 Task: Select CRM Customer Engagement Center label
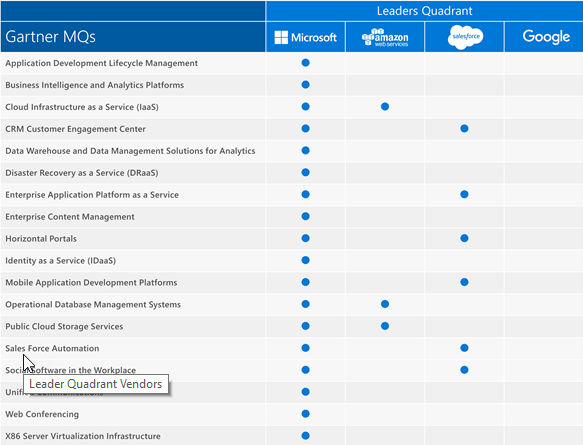75,129
